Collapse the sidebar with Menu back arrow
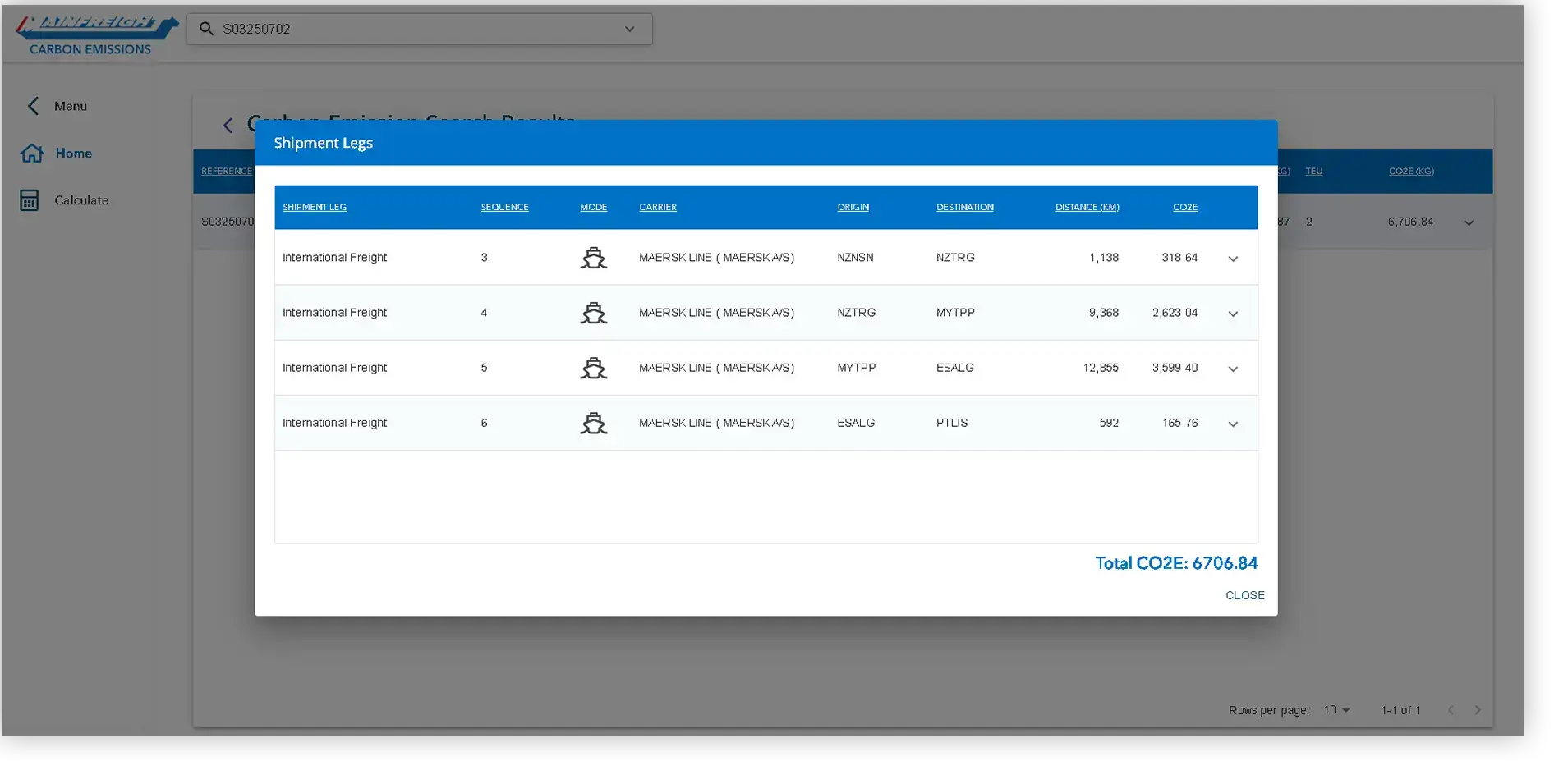The image size is (1568, 761). point(34,106)
